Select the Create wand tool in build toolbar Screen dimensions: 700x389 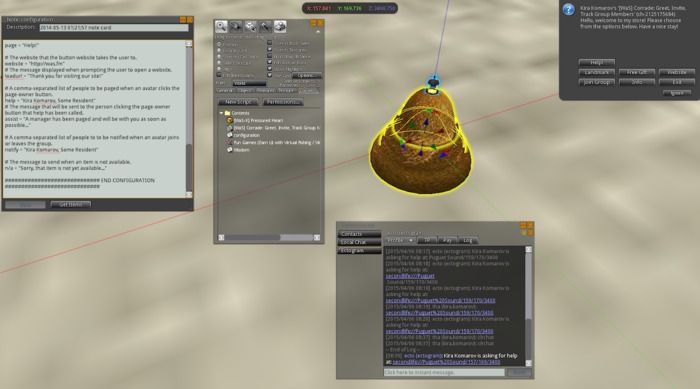[265, 26]
